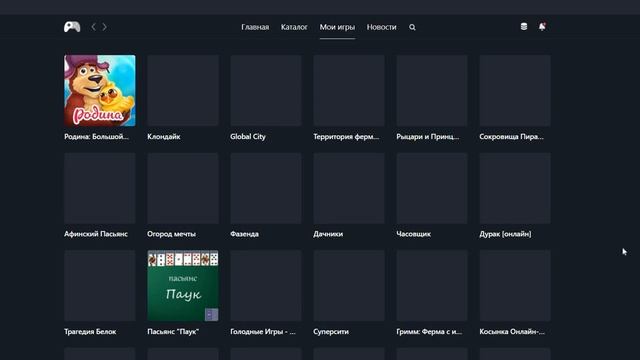Screen dimensions: 640x360
Task: Click the title text Гримм: Ферма с и...
Action: tap(429, 331)
